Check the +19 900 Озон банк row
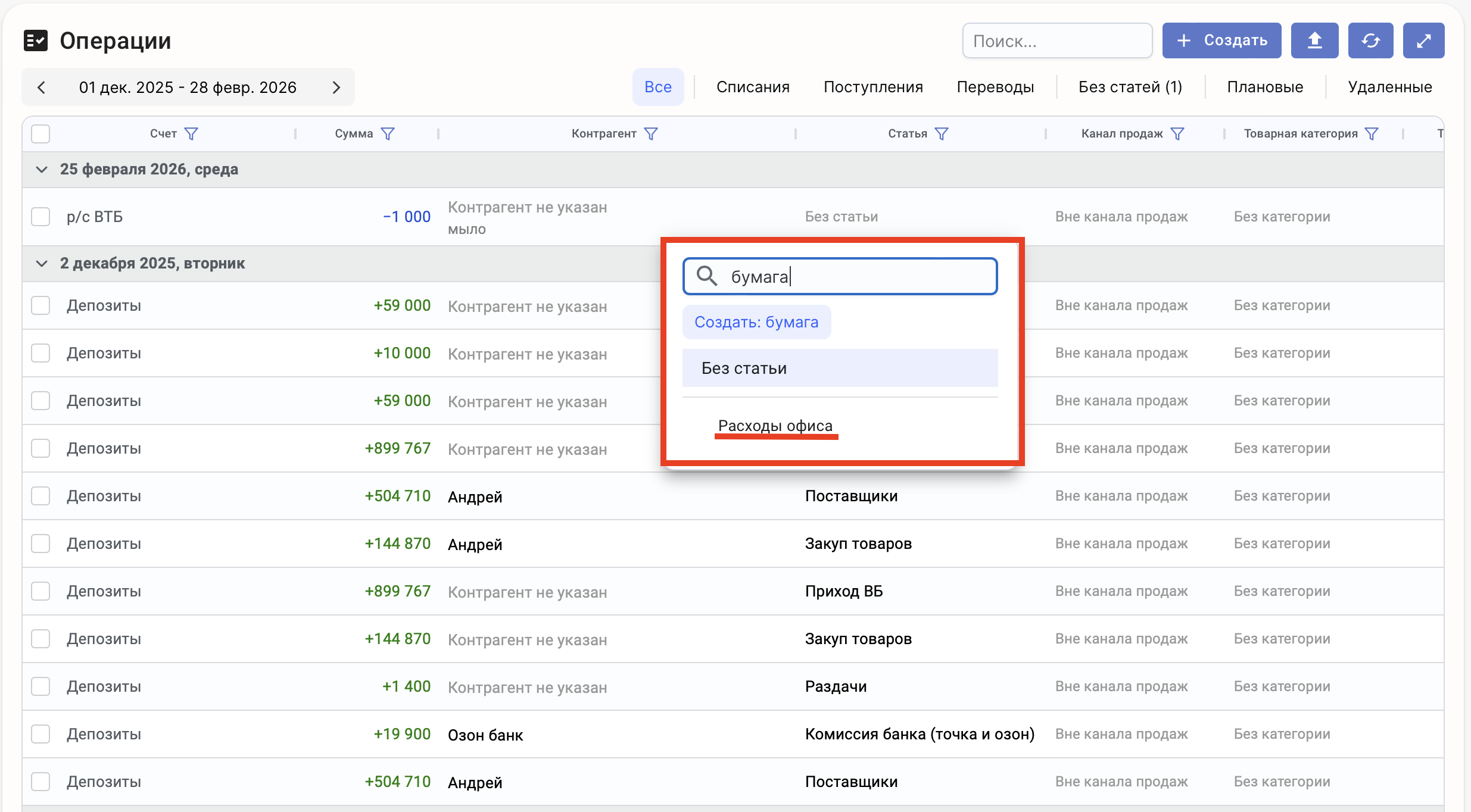 (x=40, y=734)
